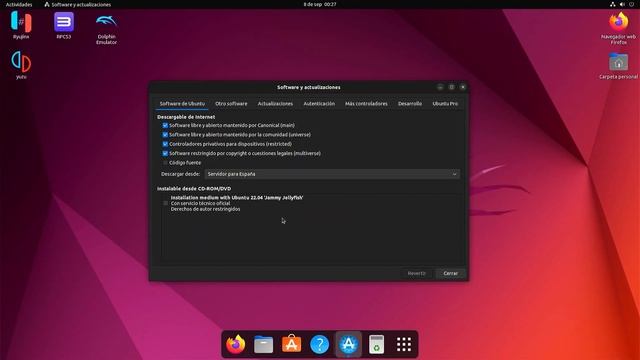Open Servidor para España download dropdown

point(332,174)
